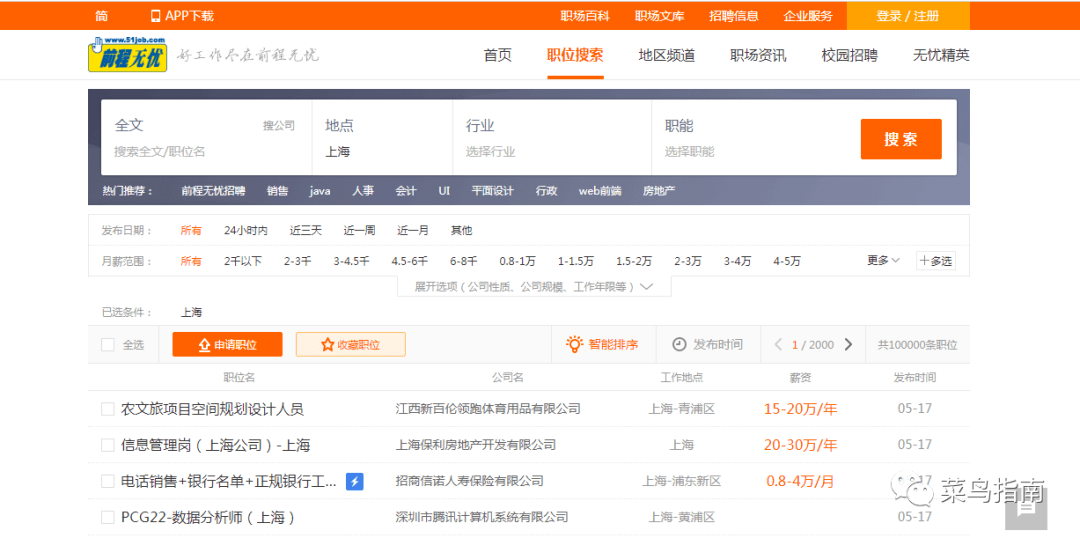Viewport: 1080px width, 538px height.
Task: Switch to 校园招聘 nav tab
Action: (x=849, y=55)
